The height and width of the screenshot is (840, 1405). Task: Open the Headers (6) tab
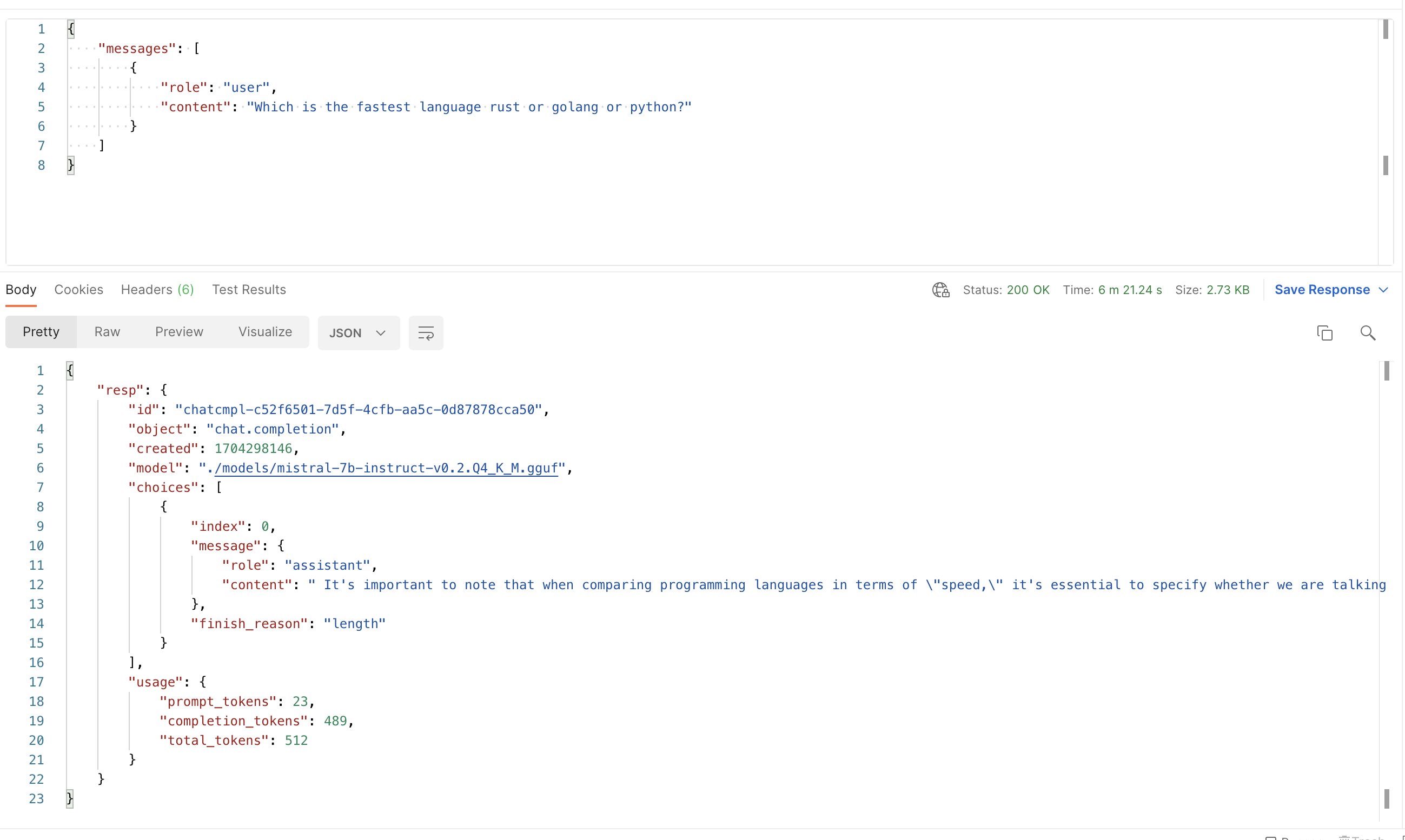click(157, 290)
